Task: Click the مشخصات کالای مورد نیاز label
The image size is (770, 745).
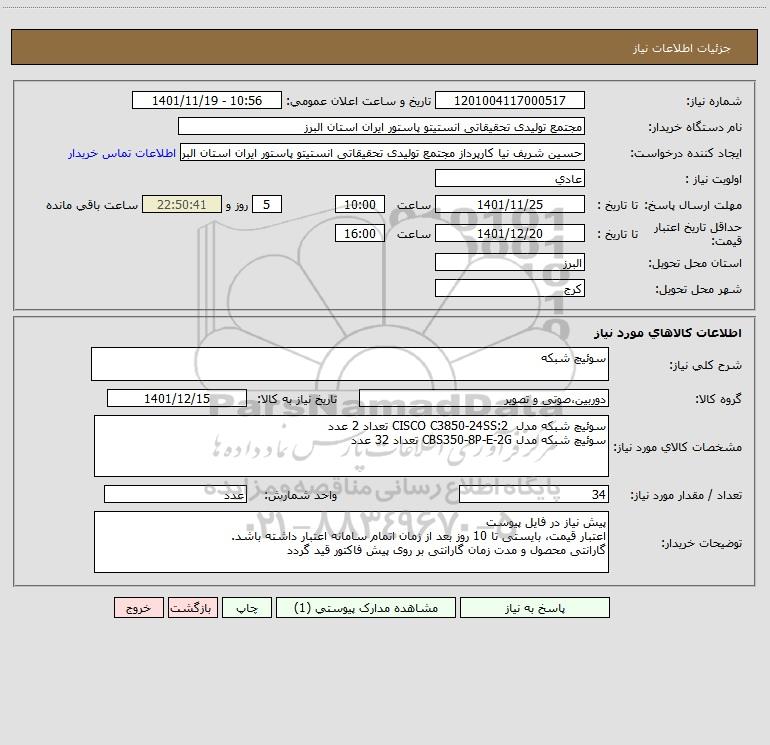Action: pyautogui.click(x=677, y=447)
